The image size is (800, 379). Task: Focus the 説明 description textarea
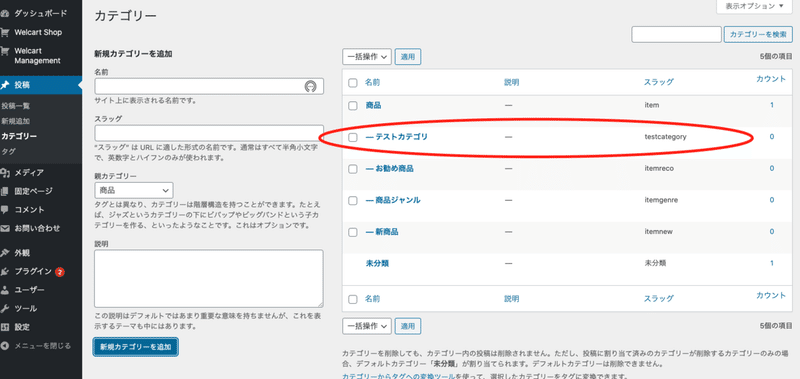209,279
